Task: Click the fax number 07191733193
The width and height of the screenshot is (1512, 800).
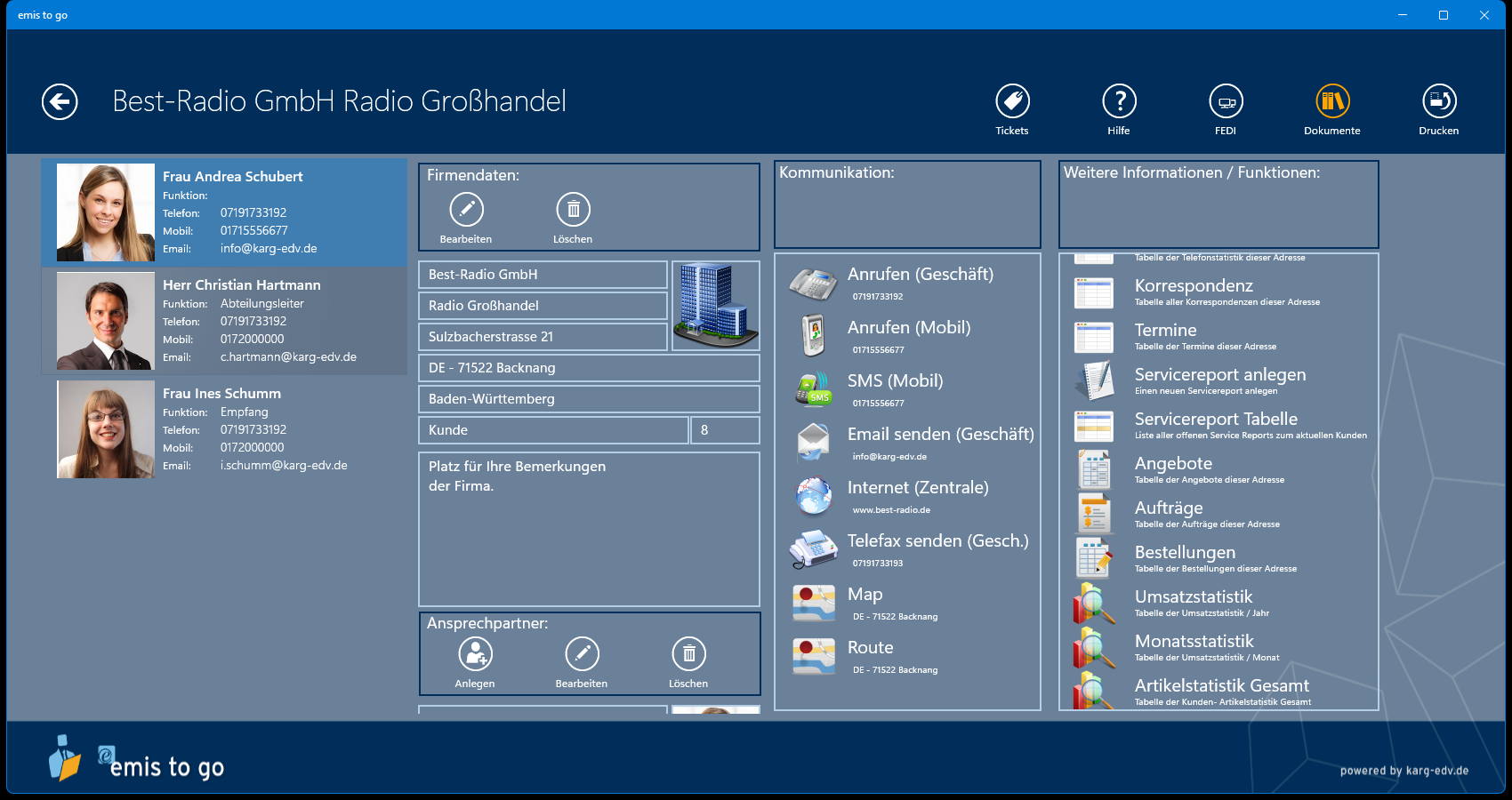Action: pos(878,564)
